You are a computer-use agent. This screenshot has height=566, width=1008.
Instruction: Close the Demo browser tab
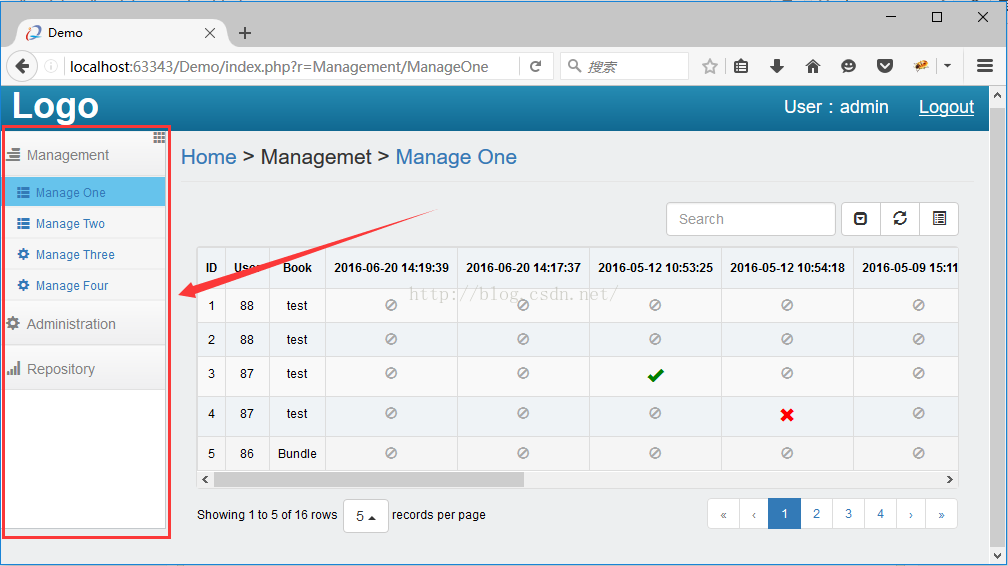click(x=210, y=33)
